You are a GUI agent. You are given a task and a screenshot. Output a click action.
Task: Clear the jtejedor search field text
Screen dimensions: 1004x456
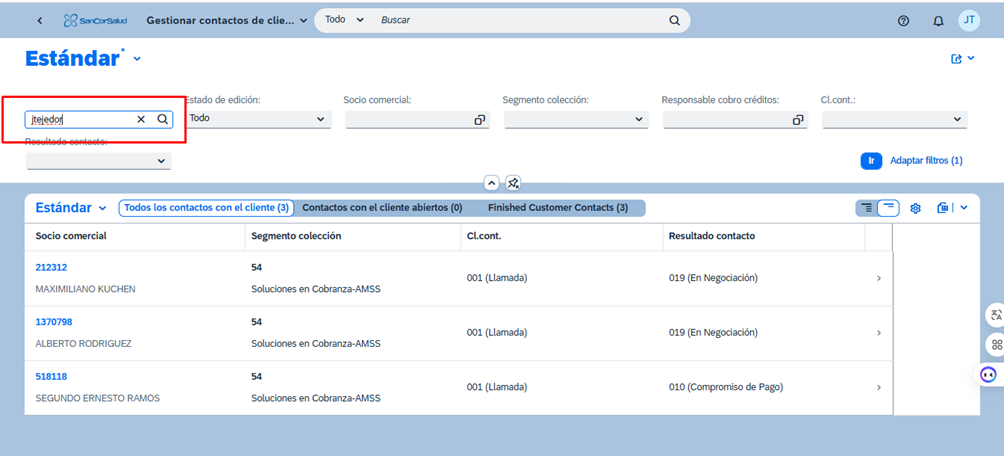(141, 119)
